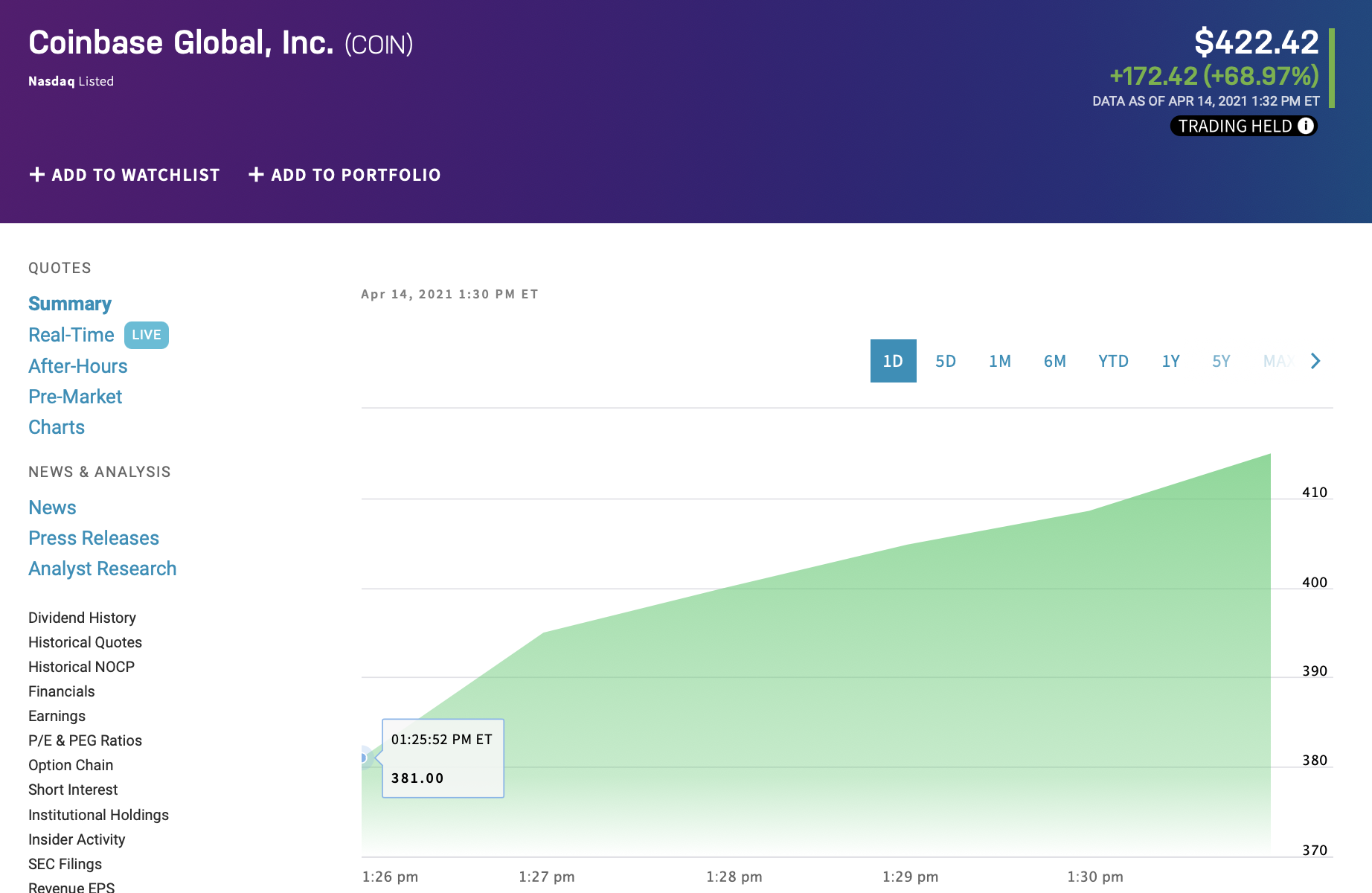
Task: Open the Option Chain page
Action: coord(71,765)
